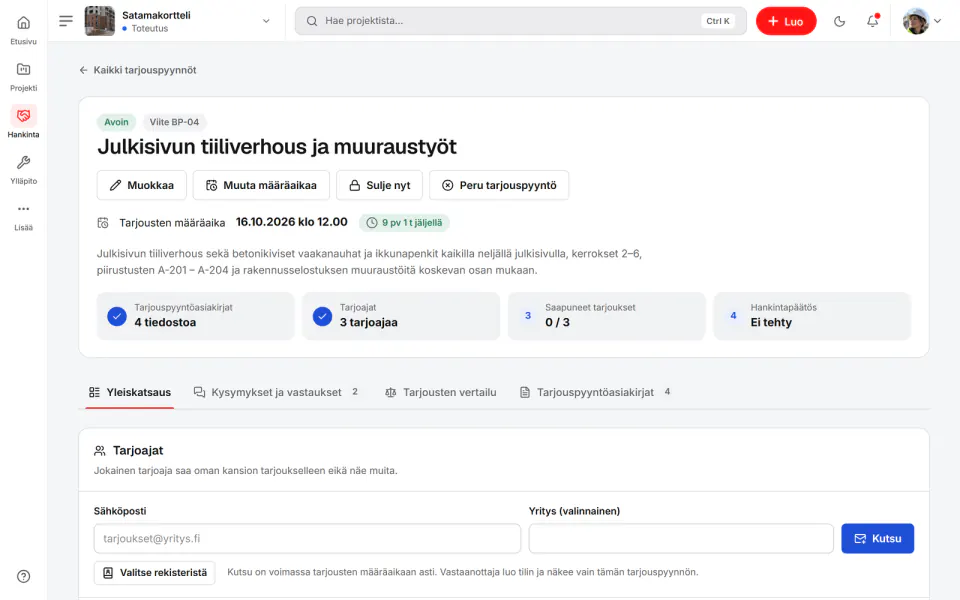Click the Toteutus project phase label

[149, 29]
